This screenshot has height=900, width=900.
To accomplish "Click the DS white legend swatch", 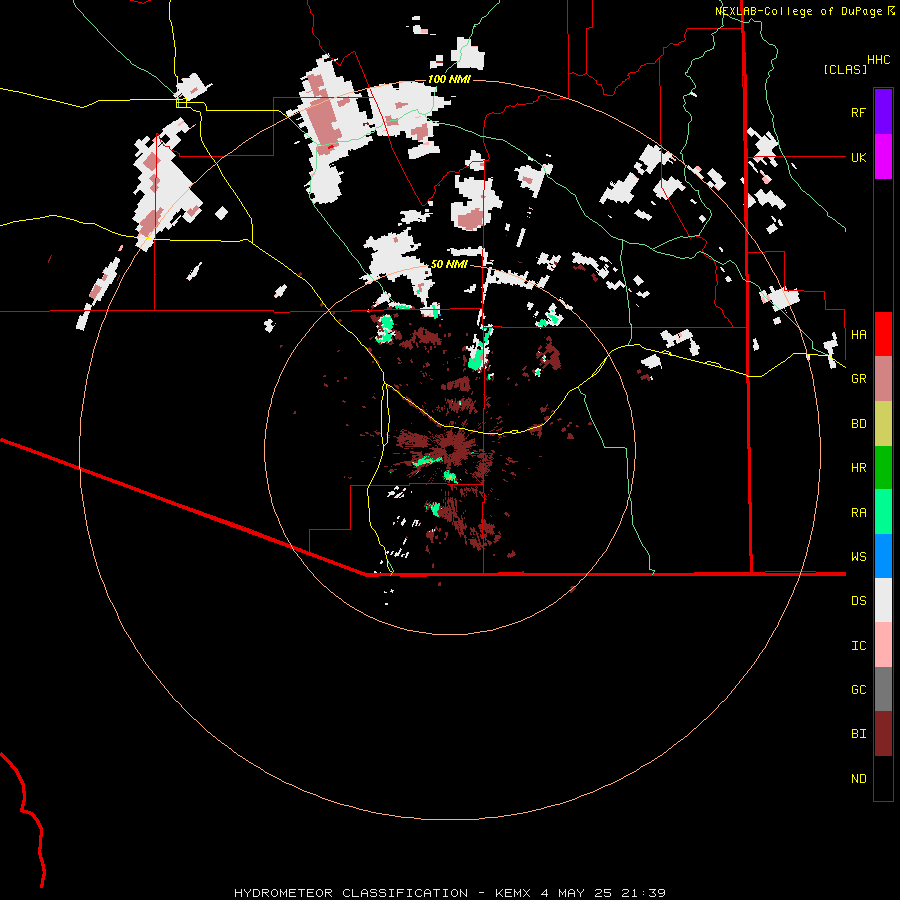I will (883, 600).
